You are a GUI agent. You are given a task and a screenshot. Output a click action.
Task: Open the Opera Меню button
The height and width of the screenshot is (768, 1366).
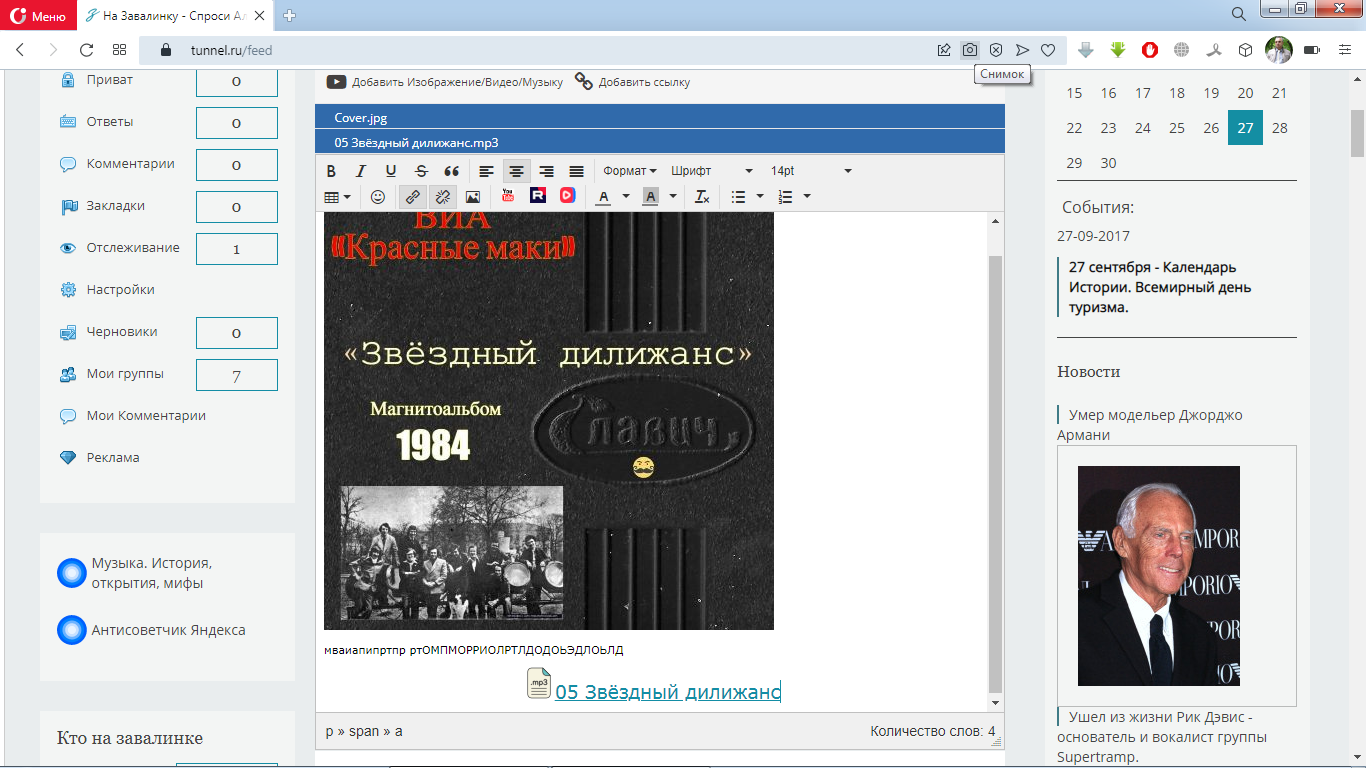[37, 15]
